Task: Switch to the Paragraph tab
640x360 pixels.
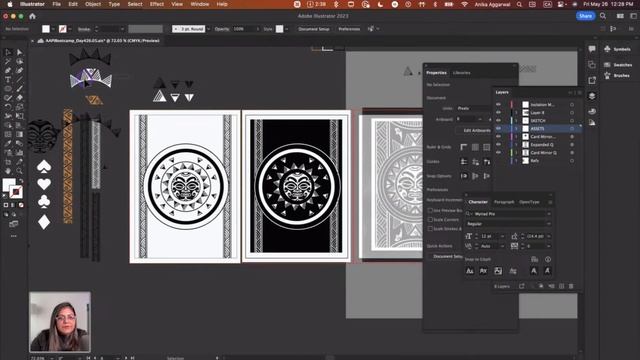Action: pyautogui.click(x=504, y=202)
